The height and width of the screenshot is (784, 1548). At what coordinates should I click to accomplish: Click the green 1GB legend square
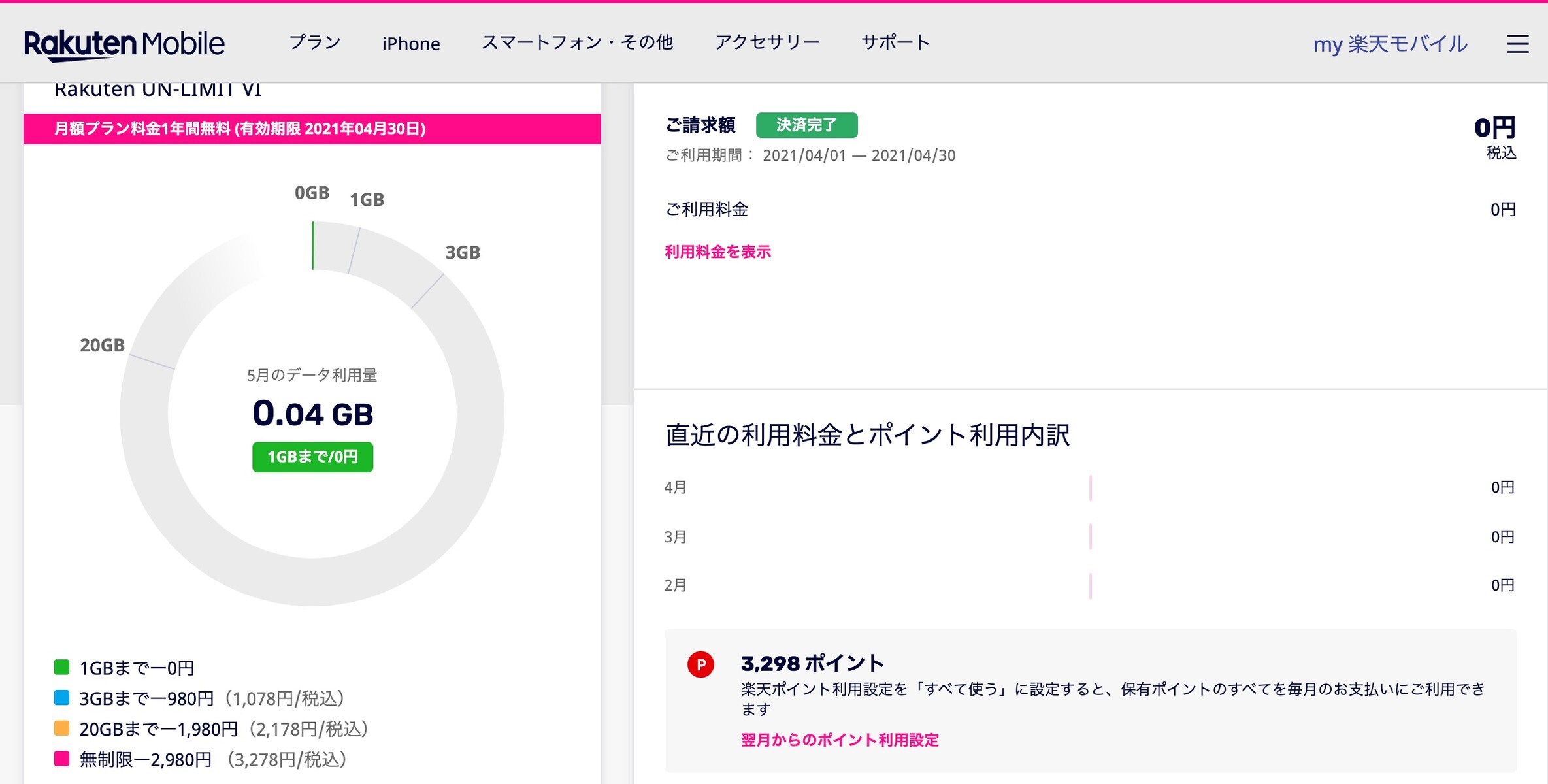coord(61,667)
